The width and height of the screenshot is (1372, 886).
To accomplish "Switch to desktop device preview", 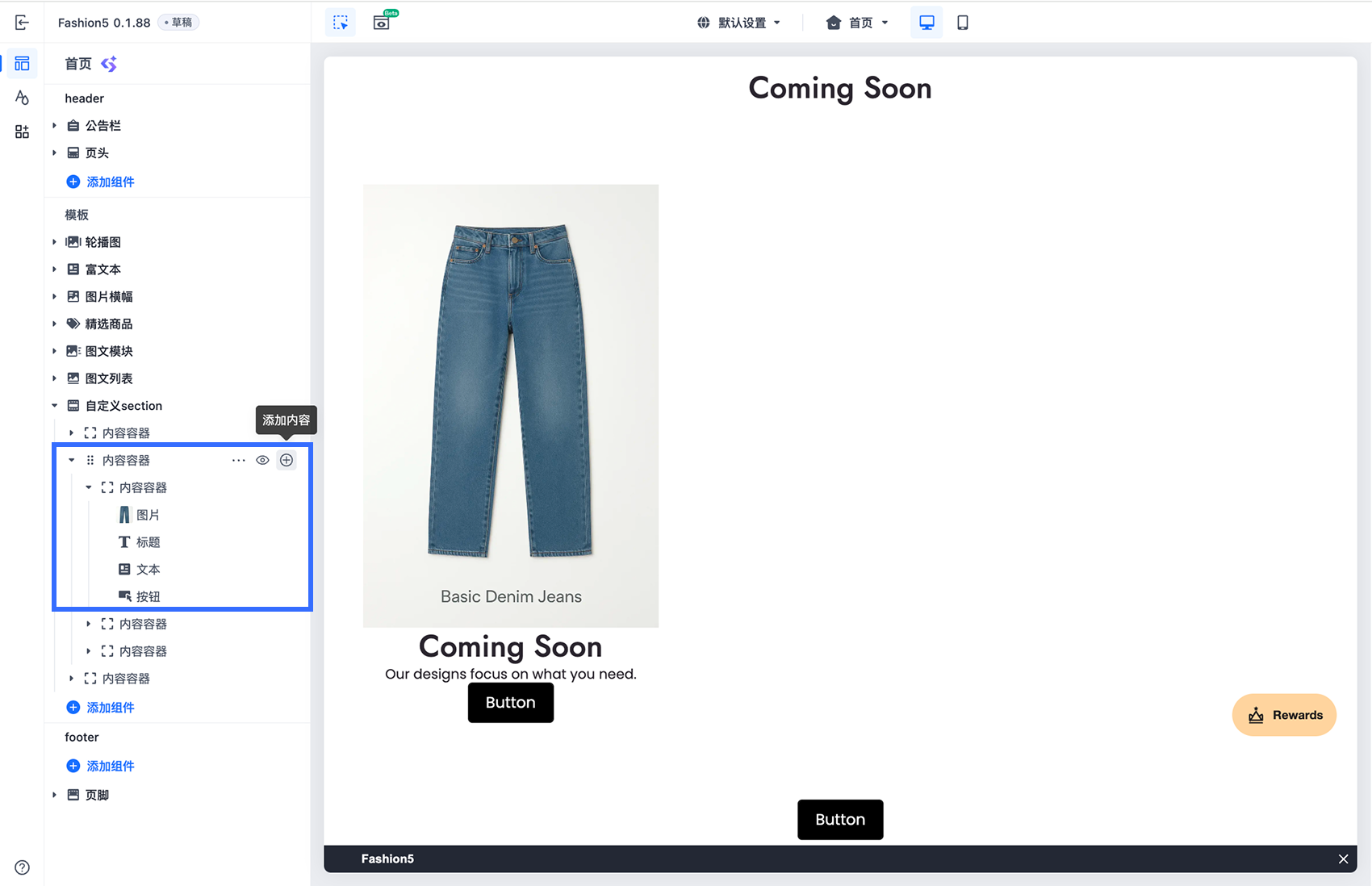I will click(927, 23).
